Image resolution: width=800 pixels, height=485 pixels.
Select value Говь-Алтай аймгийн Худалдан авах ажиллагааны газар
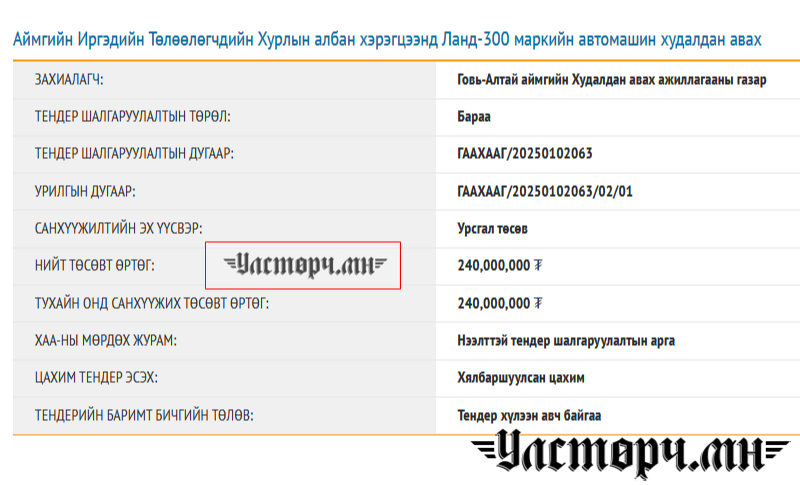(612, 80)
